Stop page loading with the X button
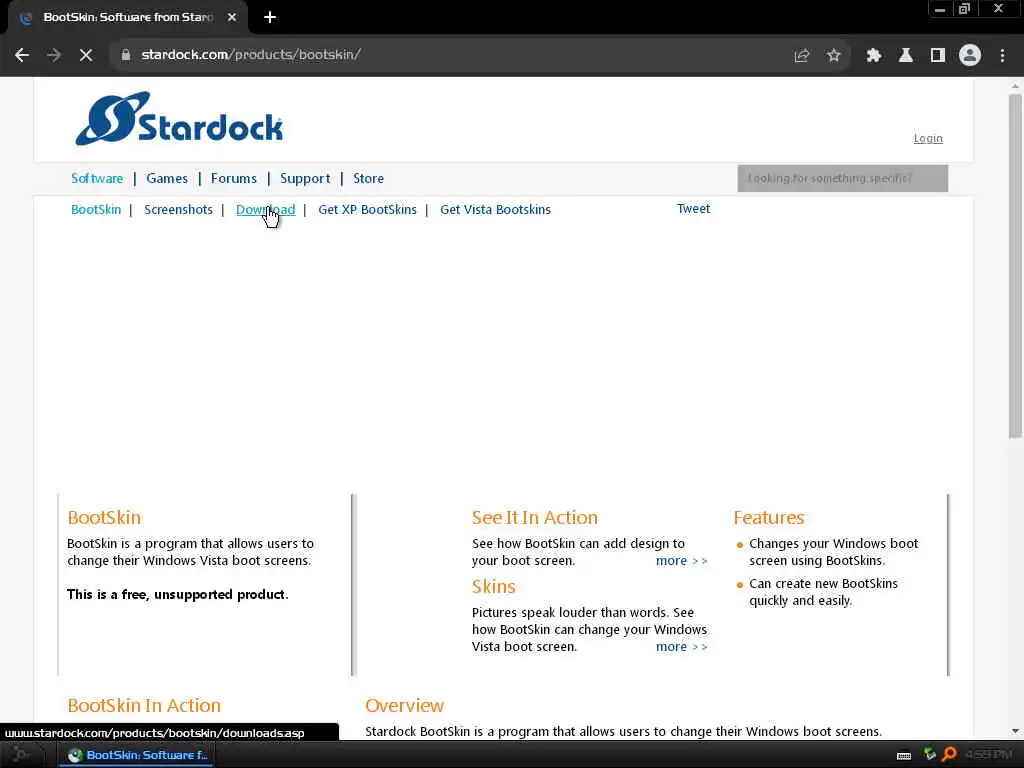The height and width of the screenshot is (768, 1024). point(86,56)
